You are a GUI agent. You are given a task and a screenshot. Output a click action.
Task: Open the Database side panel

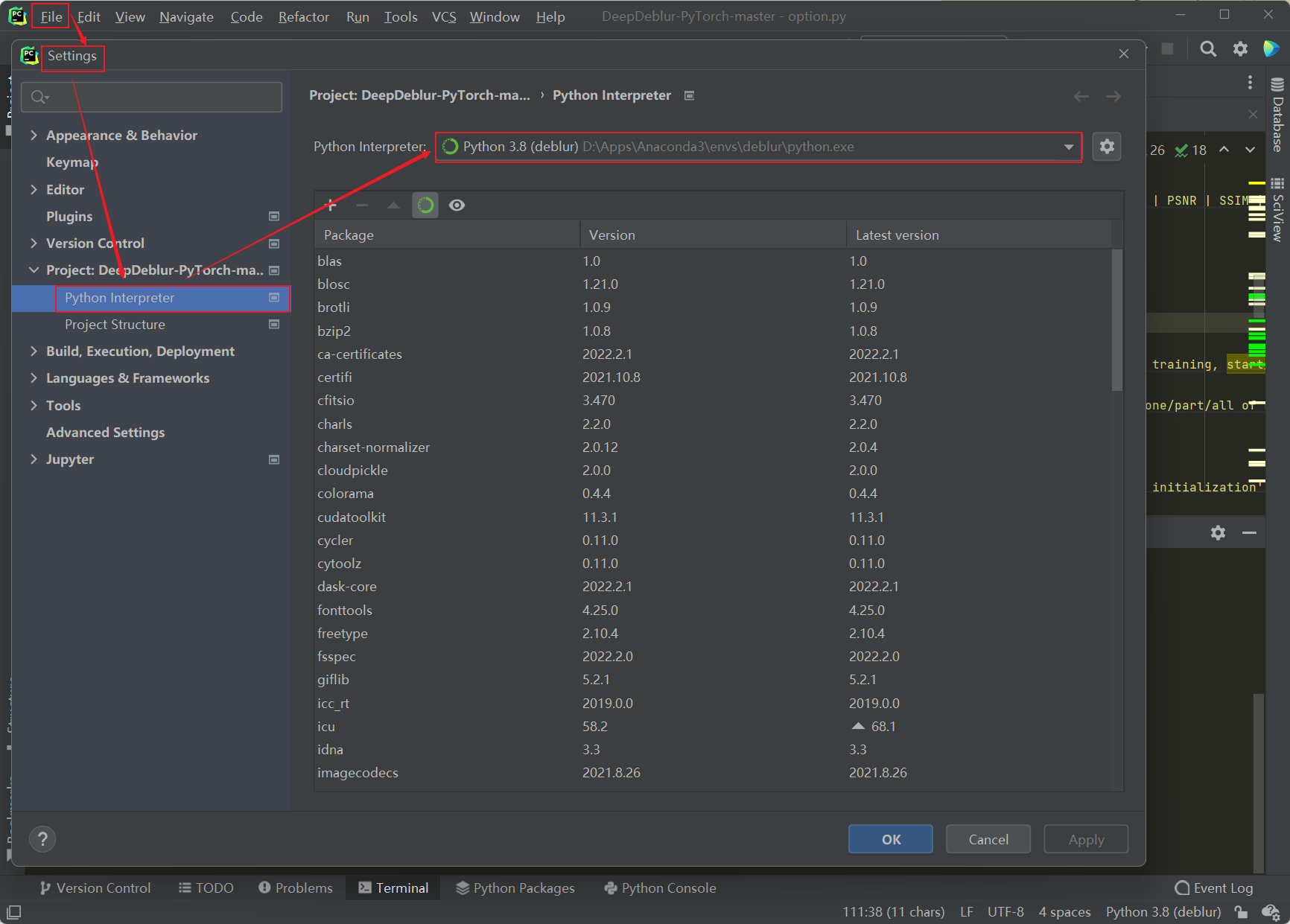click(x=1277, y=115)
